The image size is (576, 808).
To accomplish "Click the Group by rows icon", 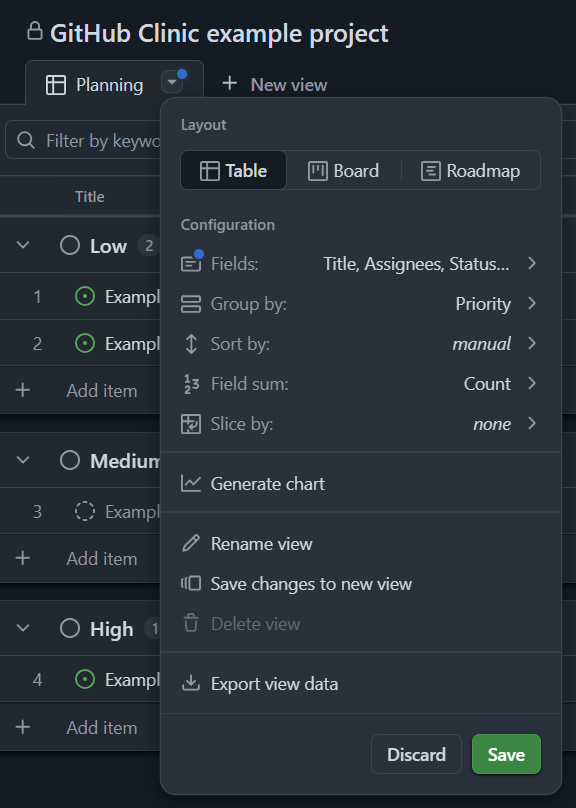I will 191,304.
